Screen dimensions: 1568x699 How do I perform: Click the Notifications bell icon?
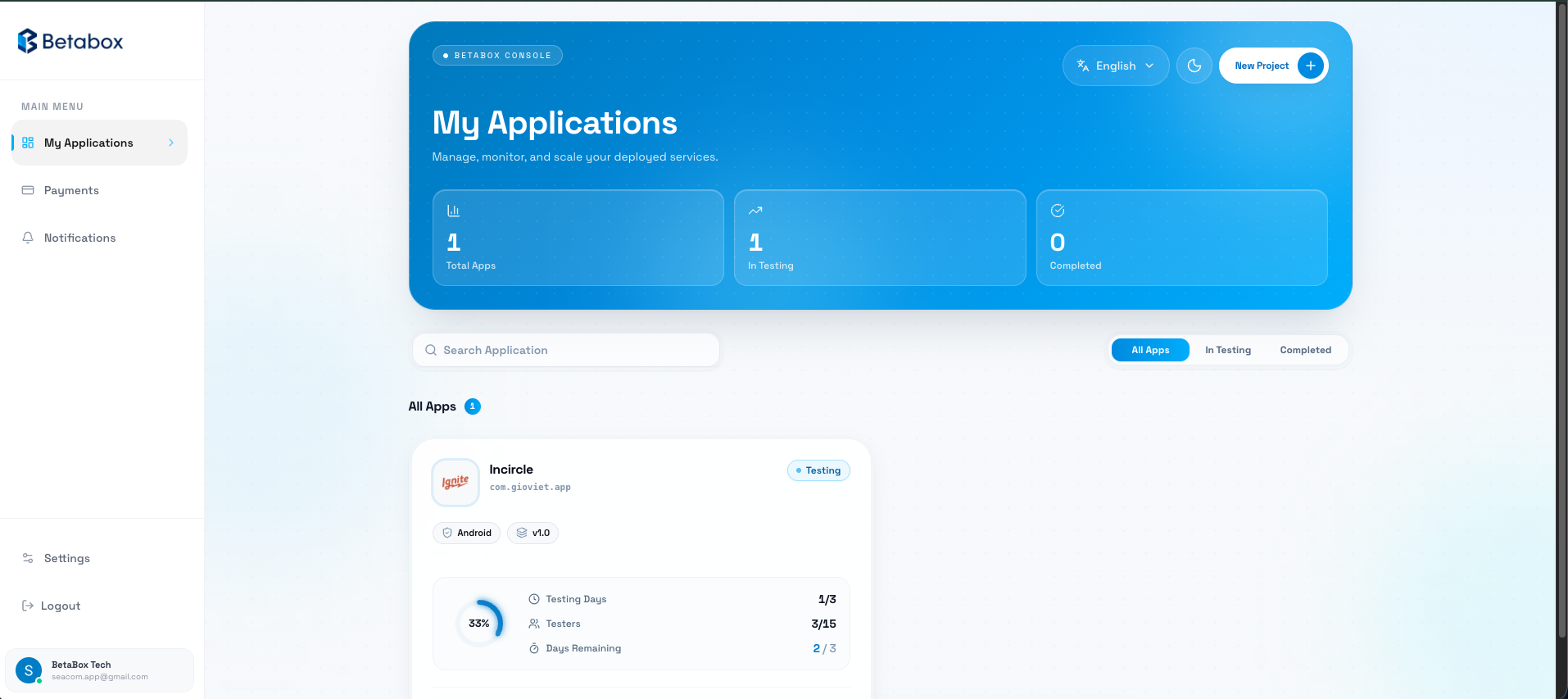tap(28, 238)
